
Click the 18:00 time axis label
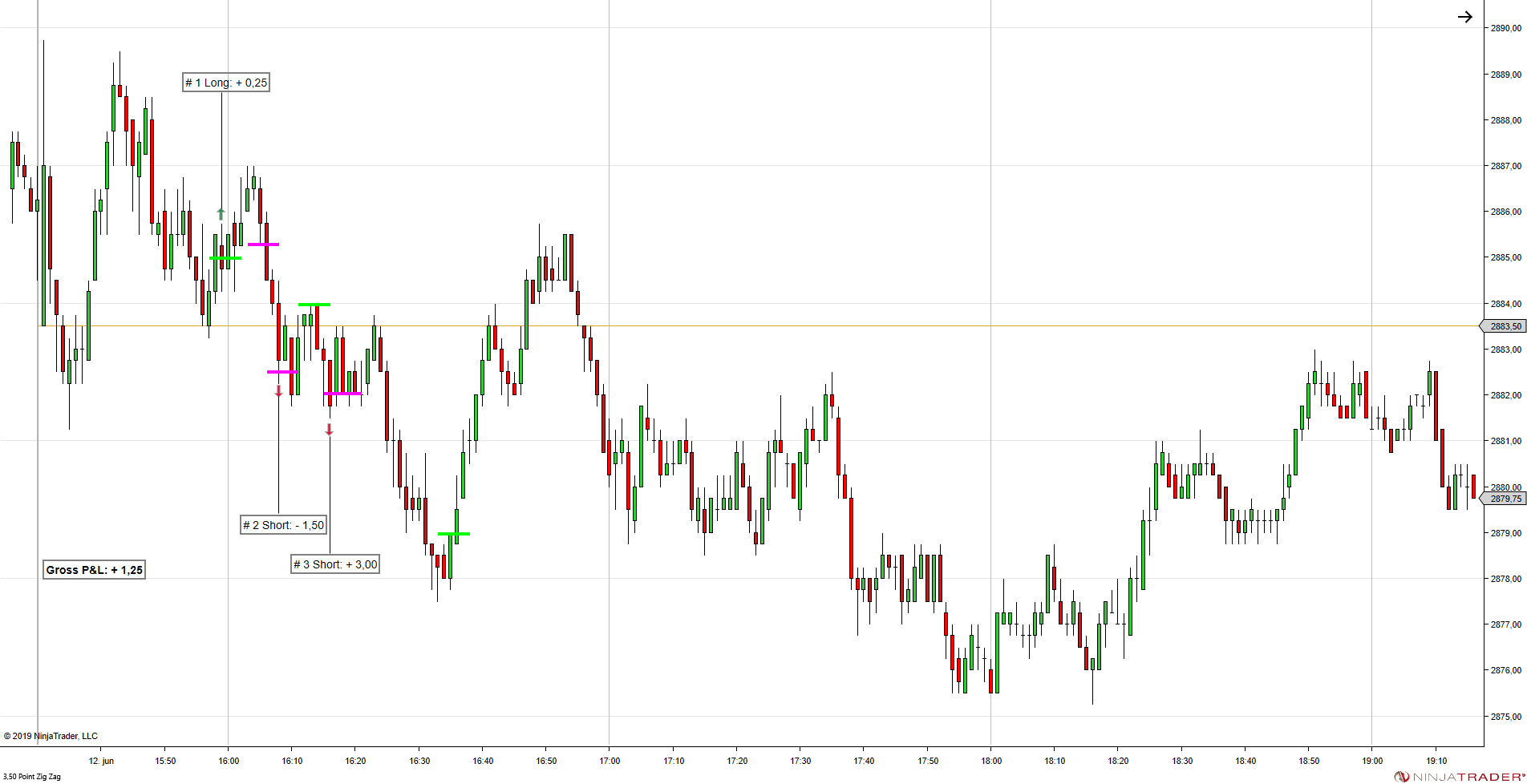tap(991, 761)
